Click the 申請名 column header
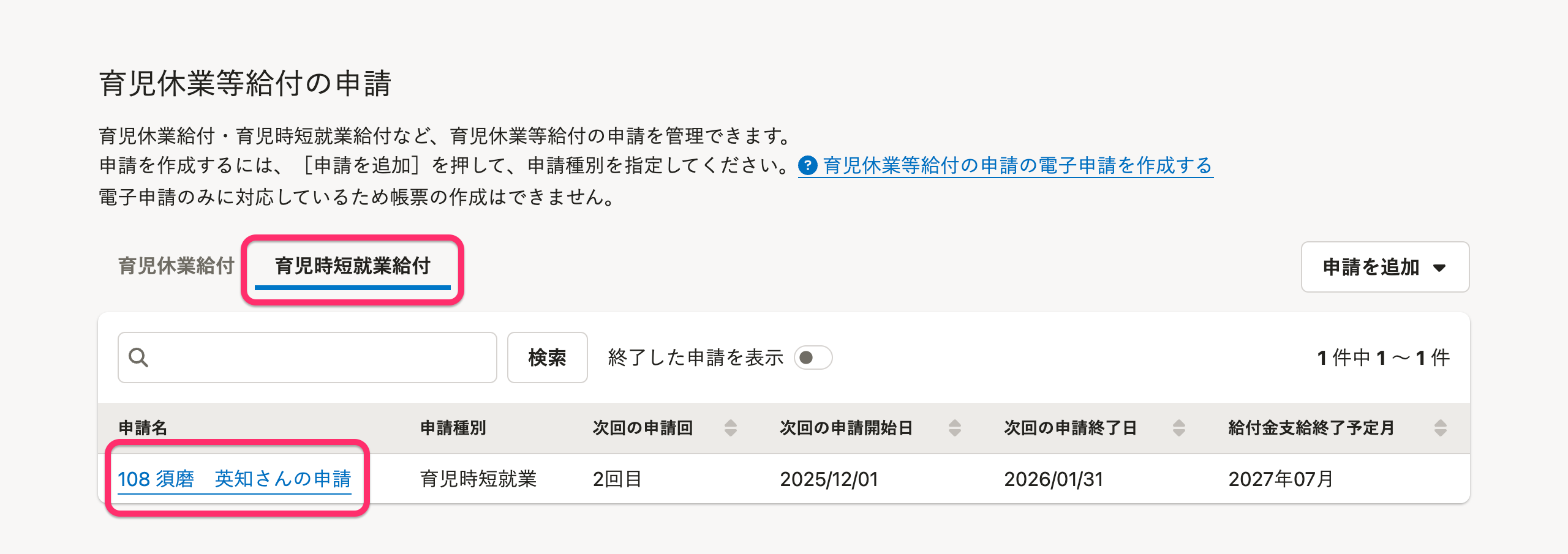The width and height of the screenshot is (1568, 554). 143,428
